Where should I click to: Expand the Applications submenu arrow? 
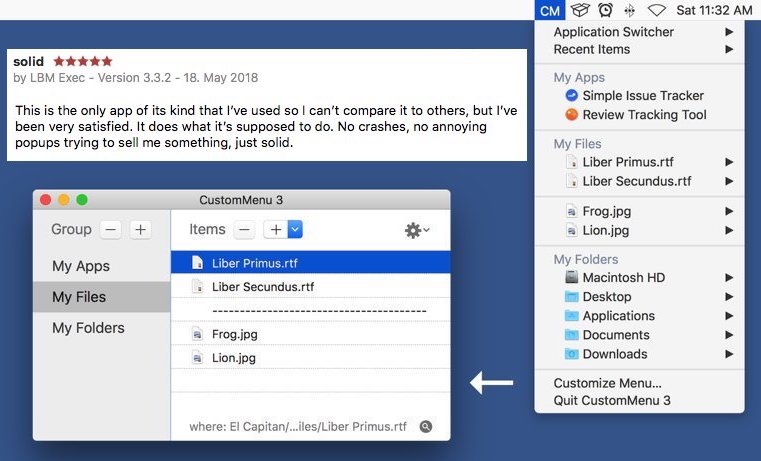point(729,316)
